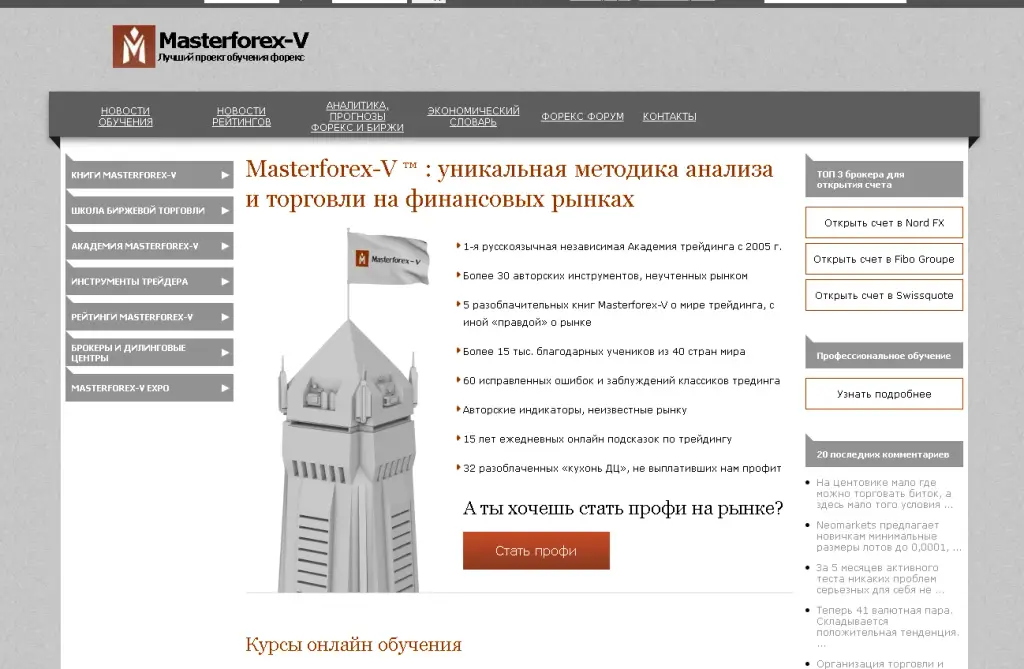Open Книги Masterforex-V sidebar item

click(x=150, y=175)
